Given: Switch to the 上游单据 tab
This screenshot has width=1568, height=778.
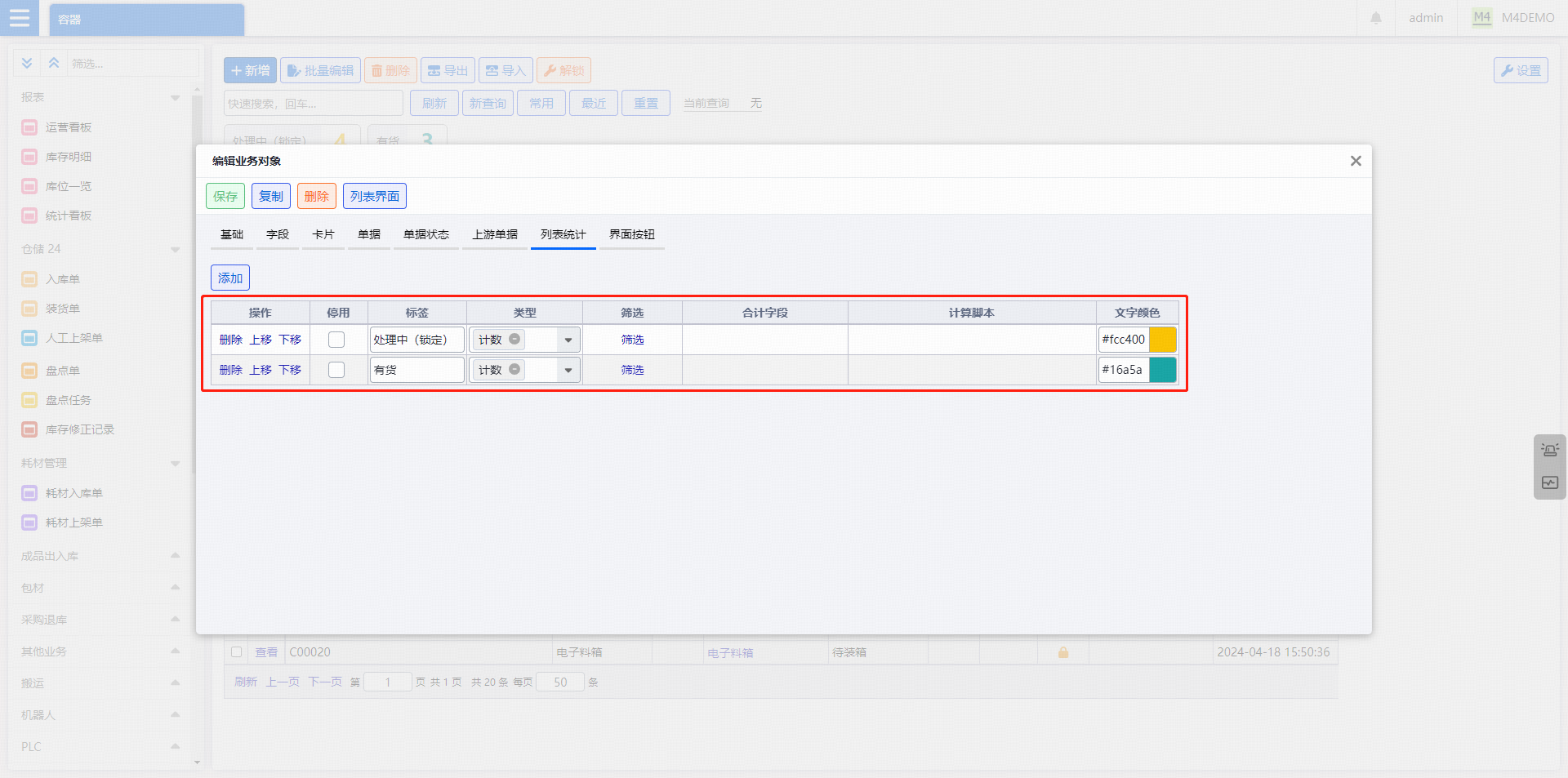Looking at the screenshot, I should [x=495, y=234].
